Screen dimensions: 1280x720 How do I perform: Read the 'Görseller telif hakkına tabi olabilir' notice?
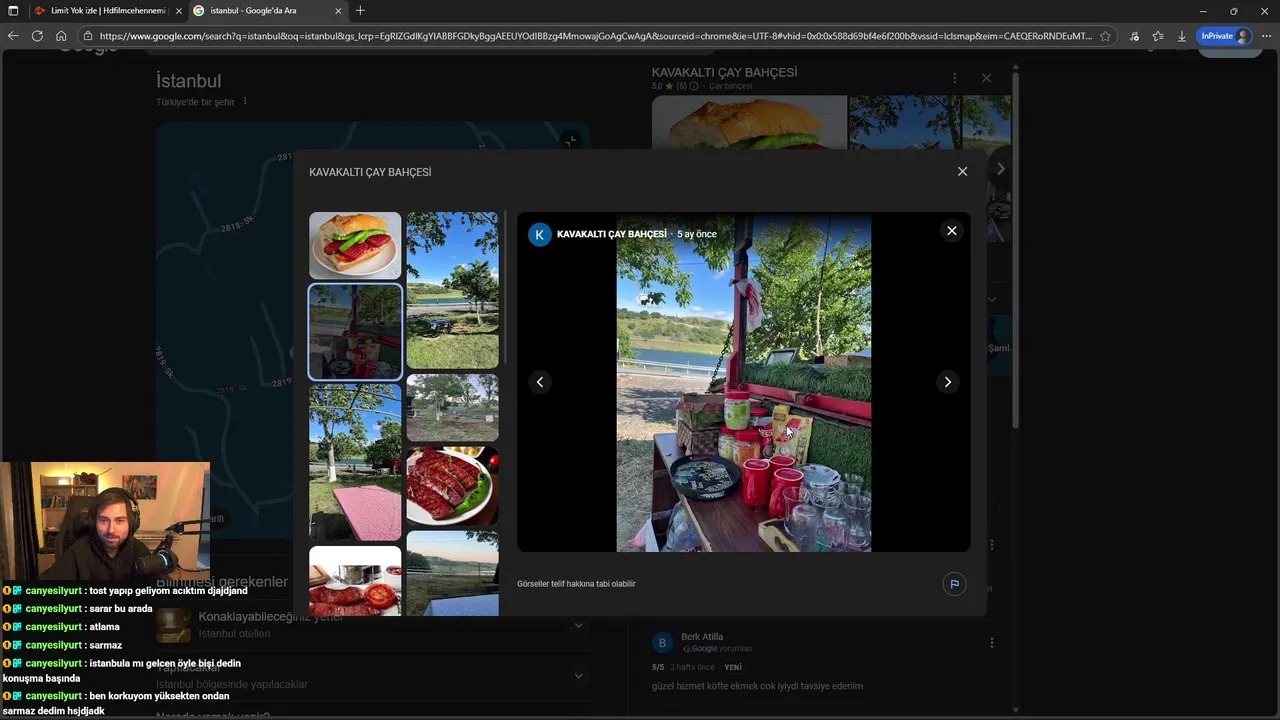pyautogui.click(x=576, y=584)
